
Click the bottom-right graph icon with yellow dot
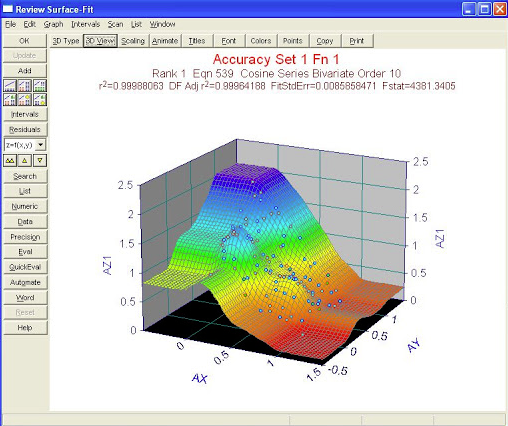(40, 99)
